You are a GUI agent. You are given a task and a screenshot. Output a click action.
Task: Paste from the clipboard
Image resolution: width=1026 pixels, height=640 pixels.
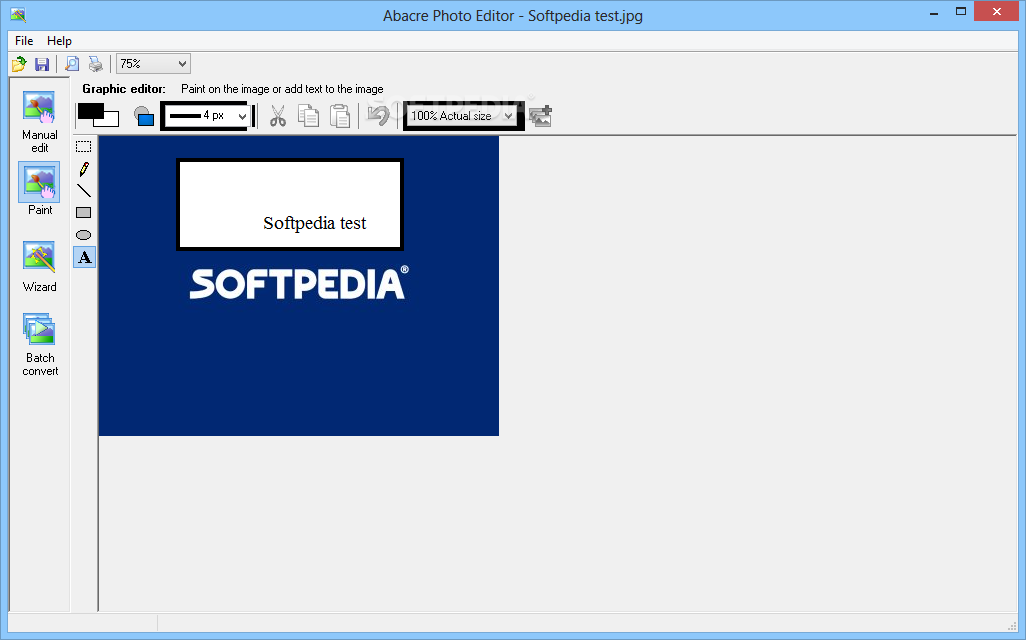pos(340,116)
